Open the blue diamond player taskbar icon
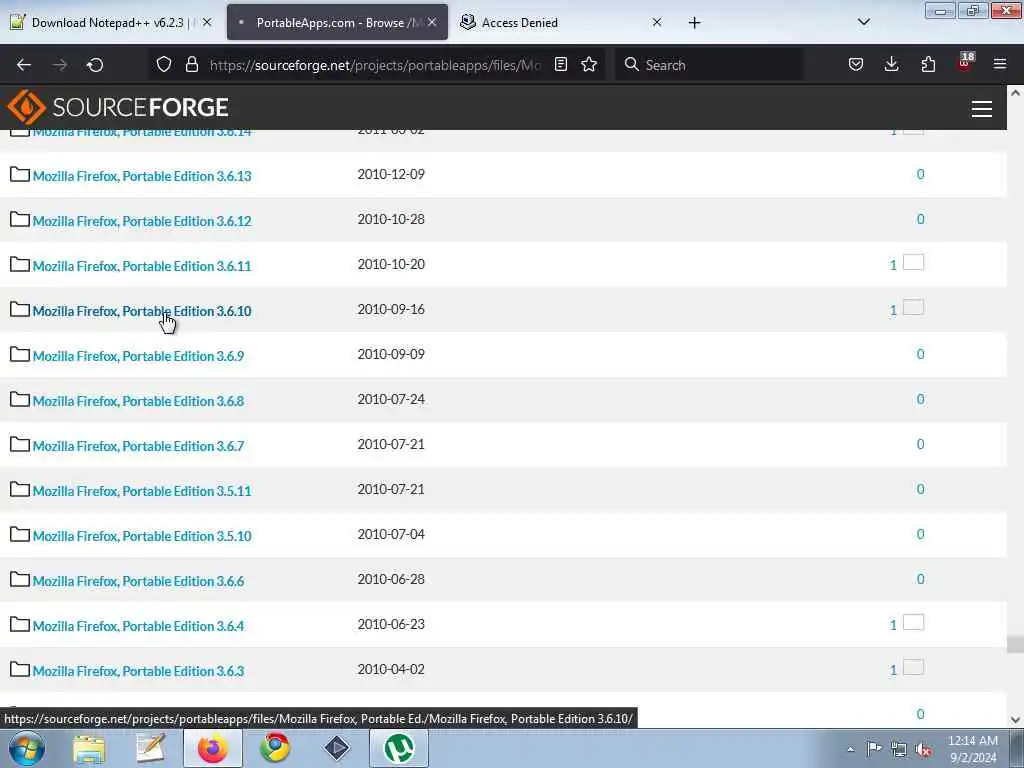The image size is (1024, 768). [337, 748]
